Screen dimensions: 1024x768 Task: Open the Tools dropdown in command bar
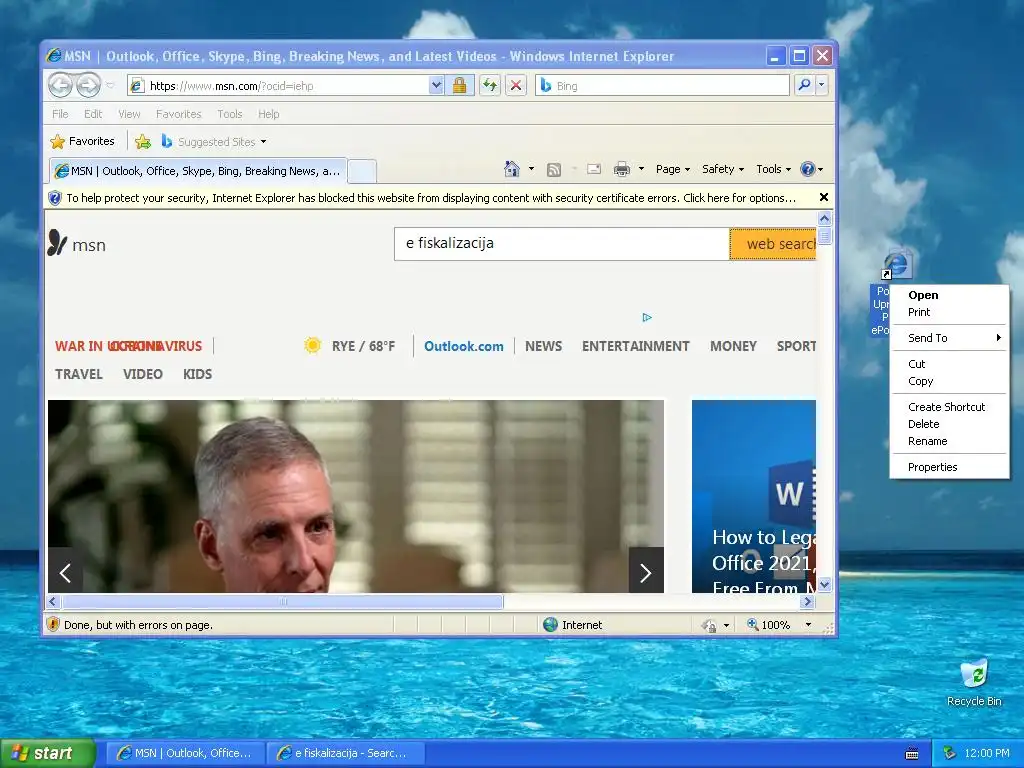[x=773, y=169]
